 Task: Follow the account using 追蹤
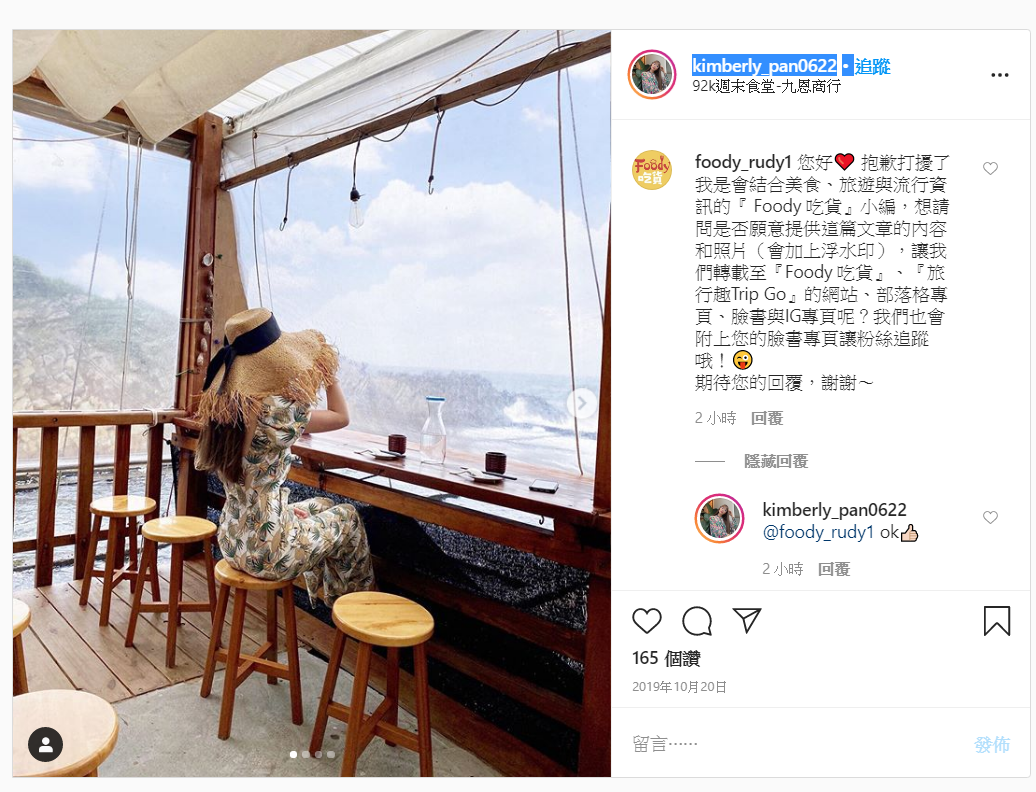tap(872, 66)
